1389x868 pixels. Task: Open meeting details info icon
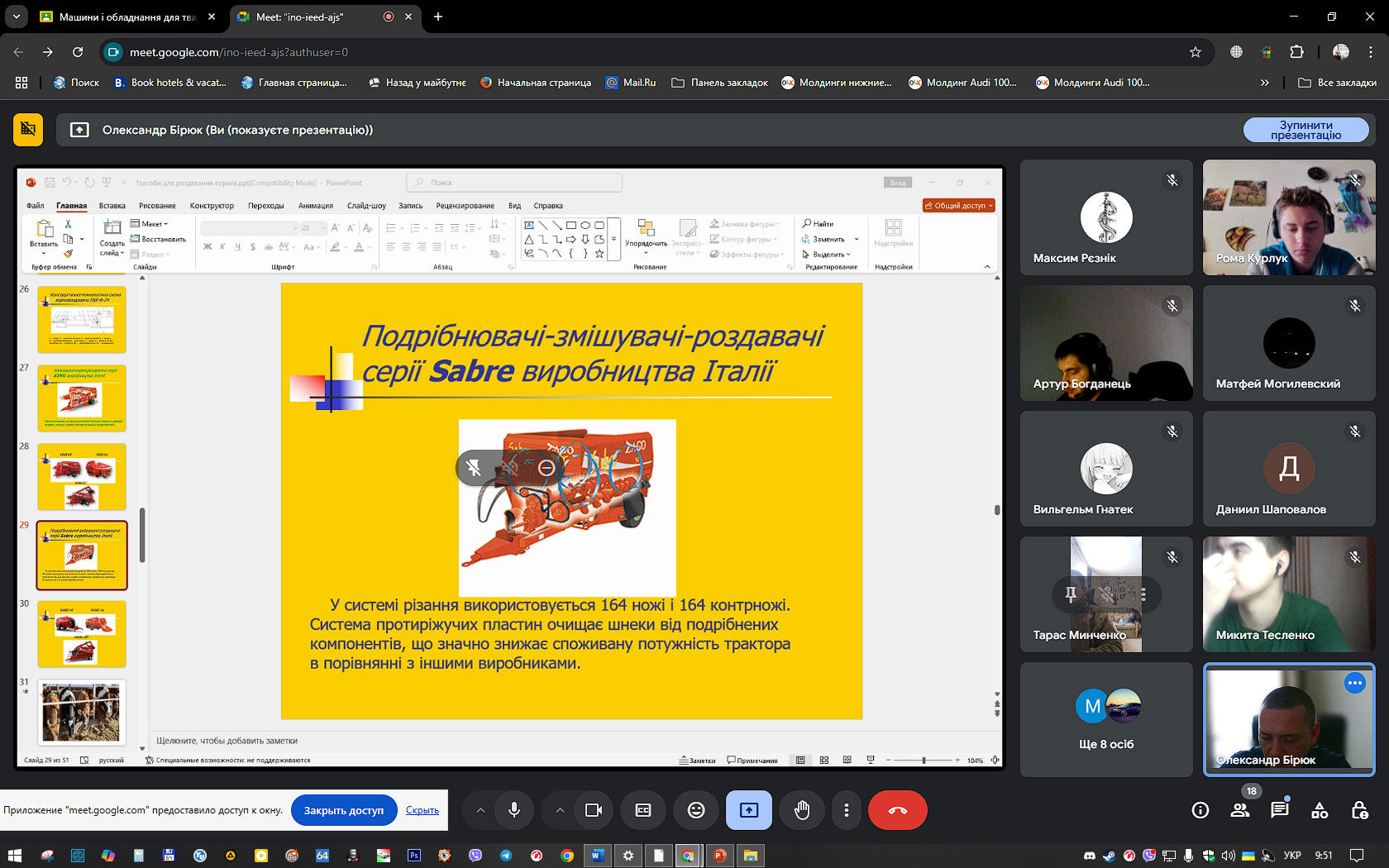tap(1200, 811)
